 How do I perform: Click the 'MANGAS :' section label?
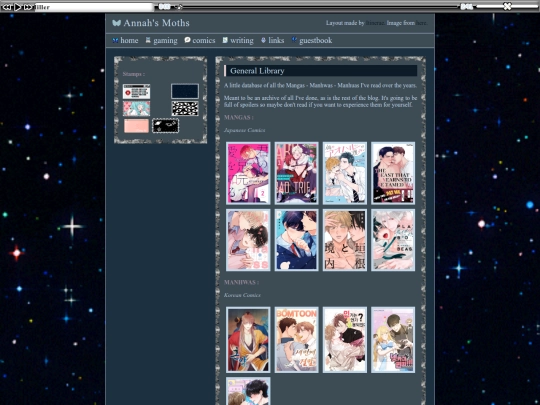click(238, 117)
